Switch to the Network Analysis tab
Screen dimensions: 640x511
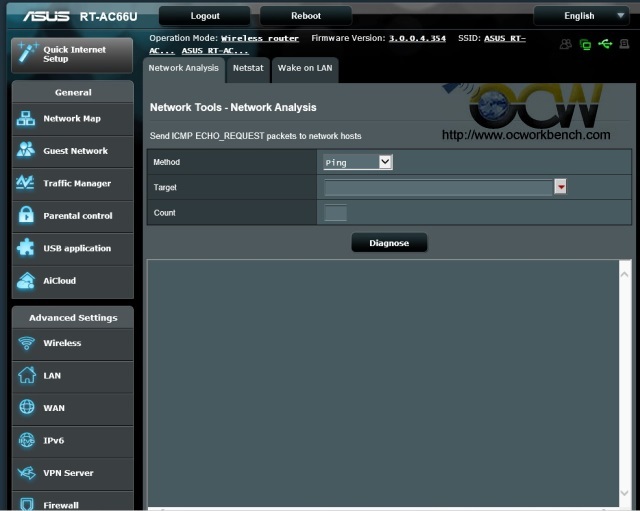[184, 69]
